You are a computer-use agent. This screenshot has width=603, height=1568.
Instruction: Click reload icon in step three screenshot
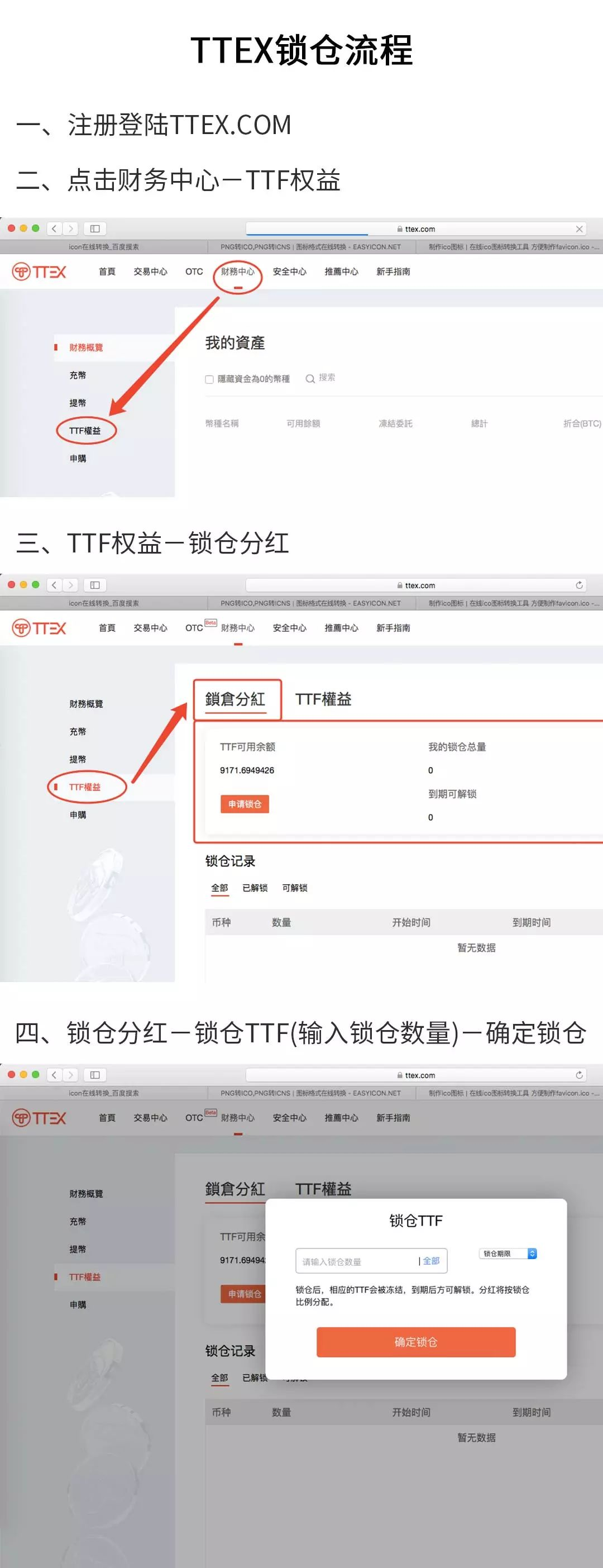579,585
